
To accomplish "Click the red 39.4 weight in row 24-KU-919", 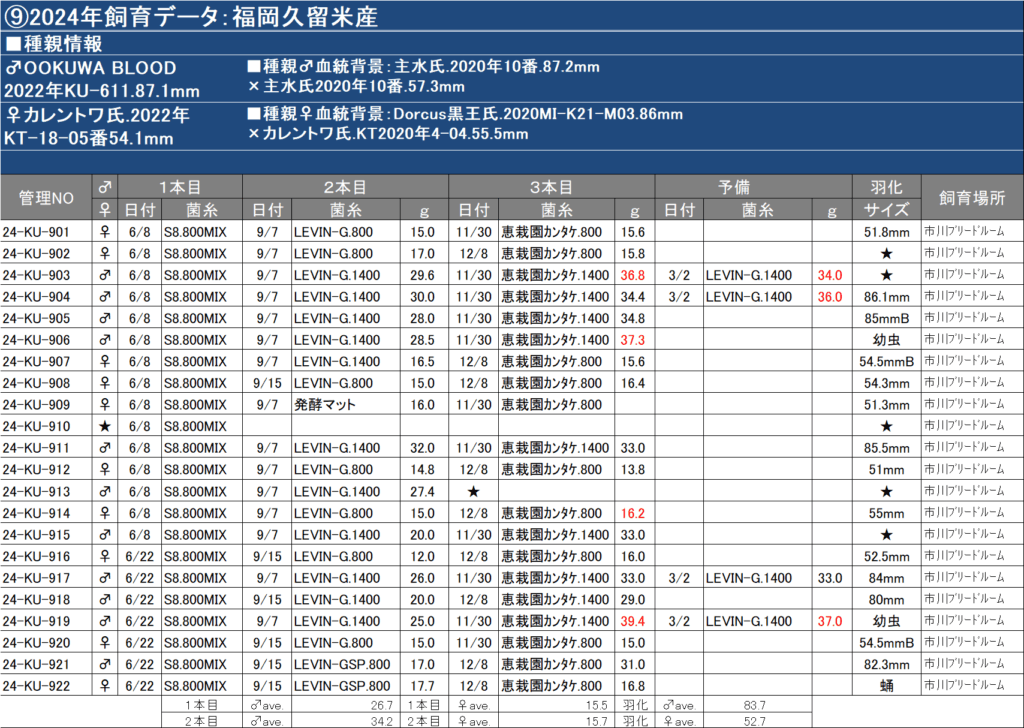I will 631,621.
